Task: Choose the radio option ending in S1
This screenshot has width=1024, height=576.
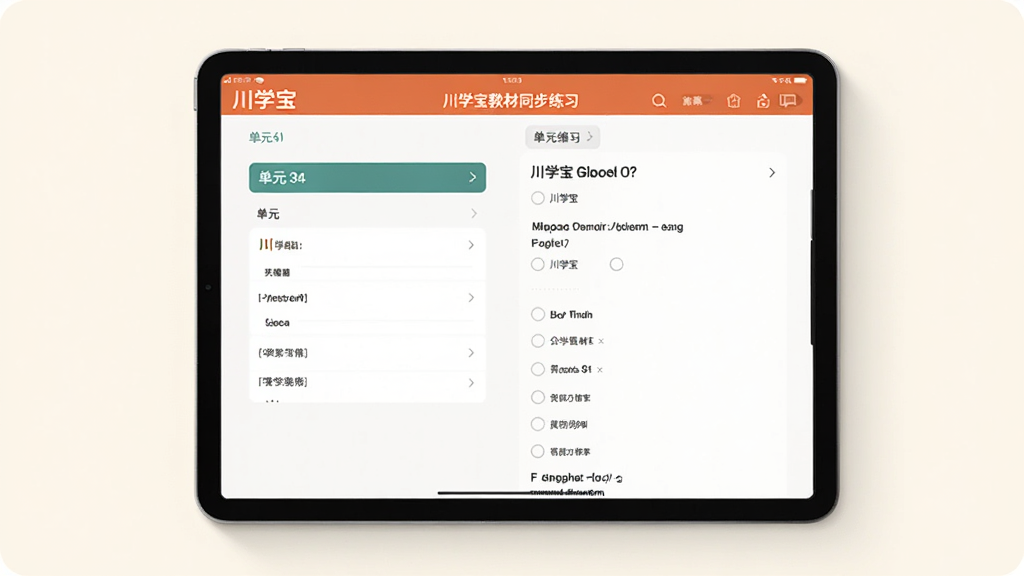Action: (x=537, y=369)
